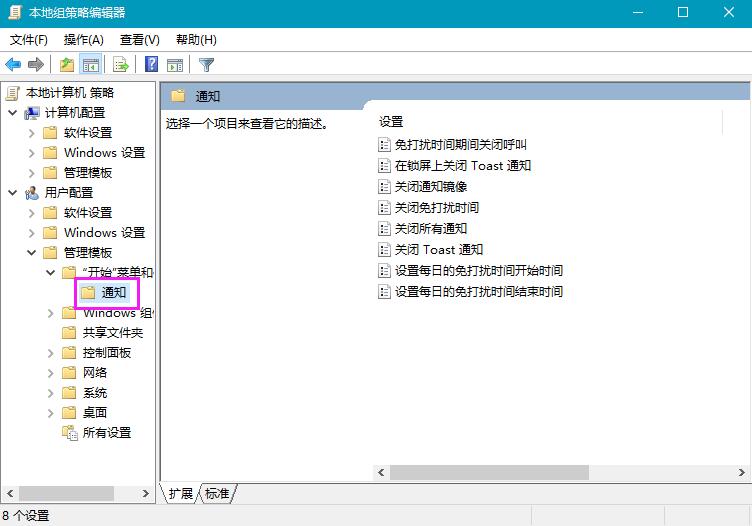Collapse the 计算机配置 tree node

click(13, 113)
